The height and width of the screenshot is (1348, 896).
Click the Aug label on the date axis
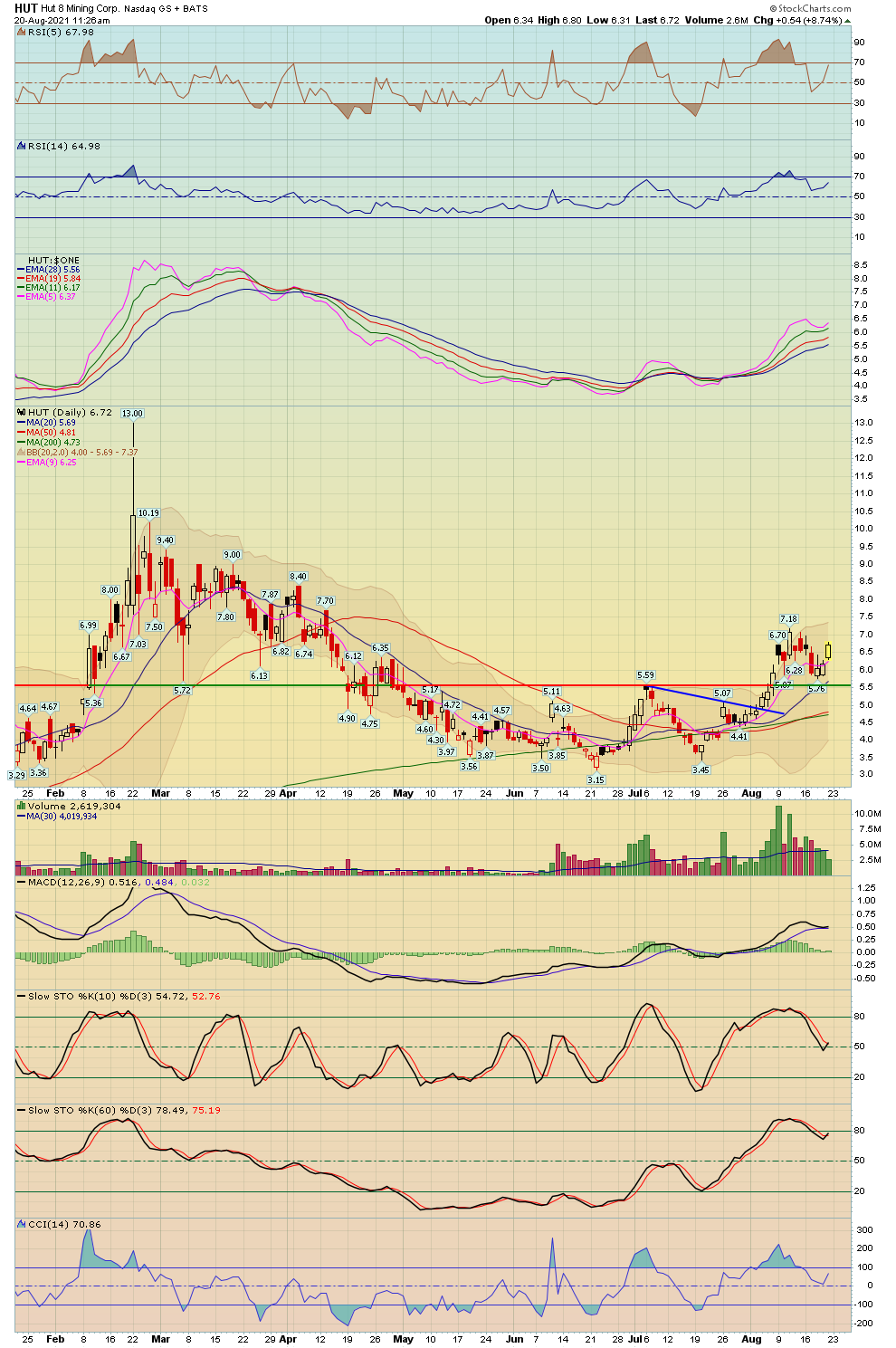click(753, 792)
